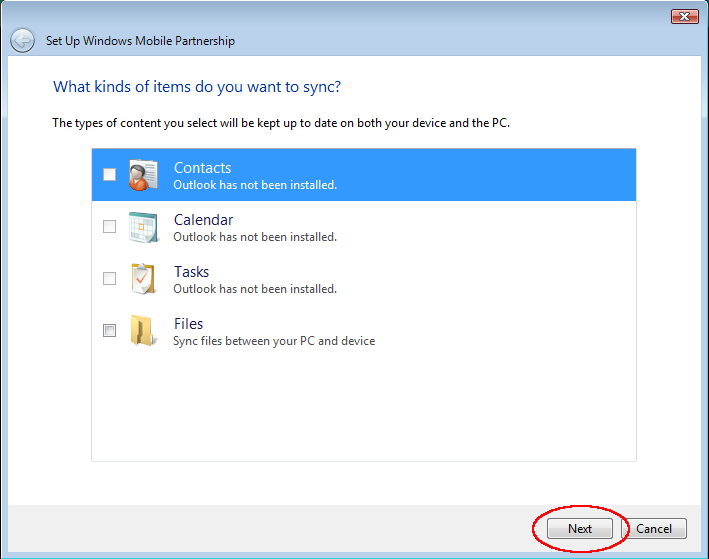Close the partnership setup window
The image size is (709, 559).
(684, 16)
